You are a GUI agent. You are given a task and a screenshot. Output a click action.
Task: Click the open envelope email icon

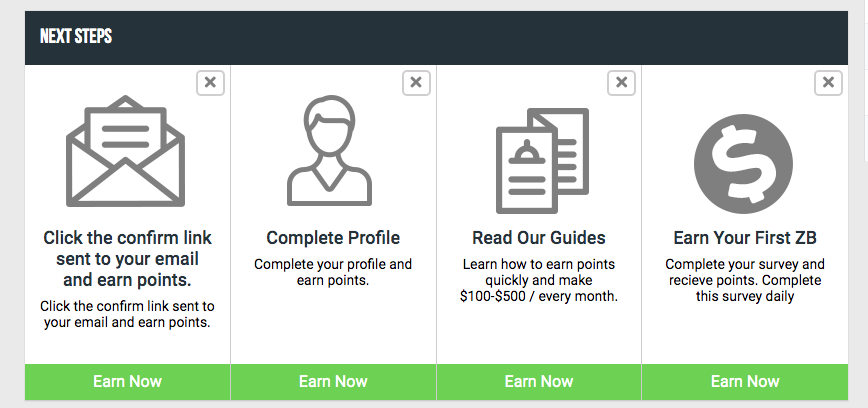point(126,151)
